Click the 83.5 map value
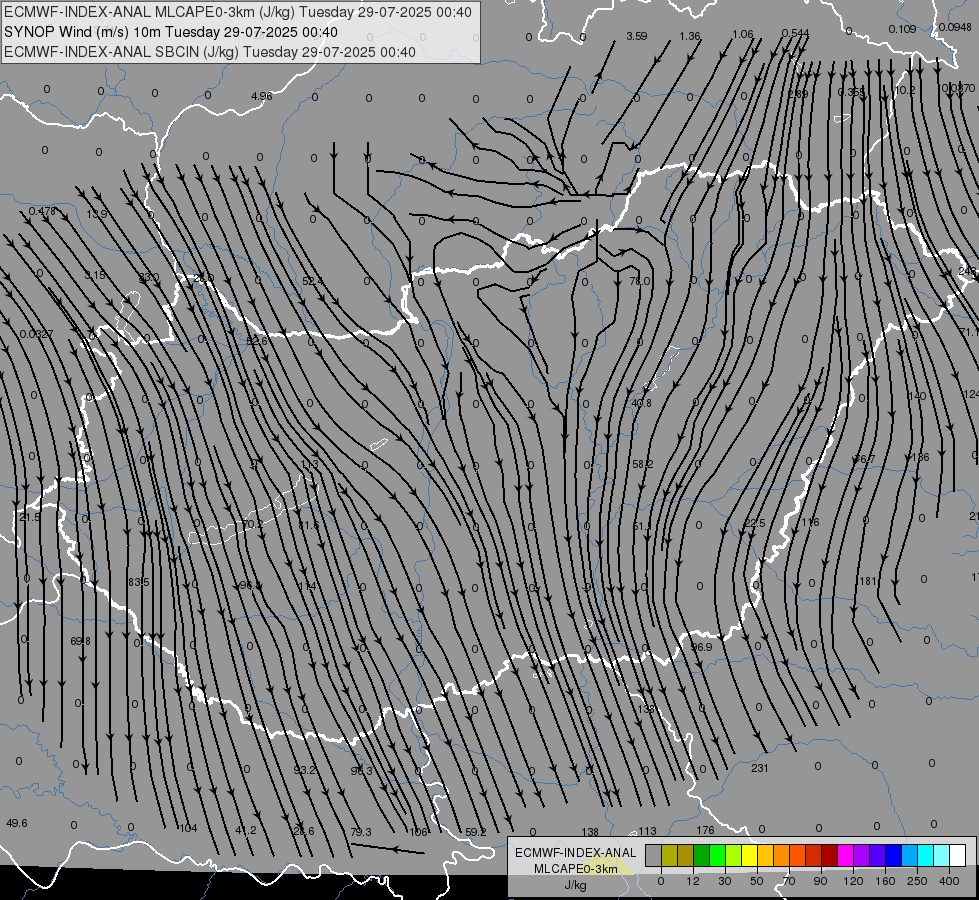Image resolution: width=979 pixels, height=900 pixels. point(139,582)
